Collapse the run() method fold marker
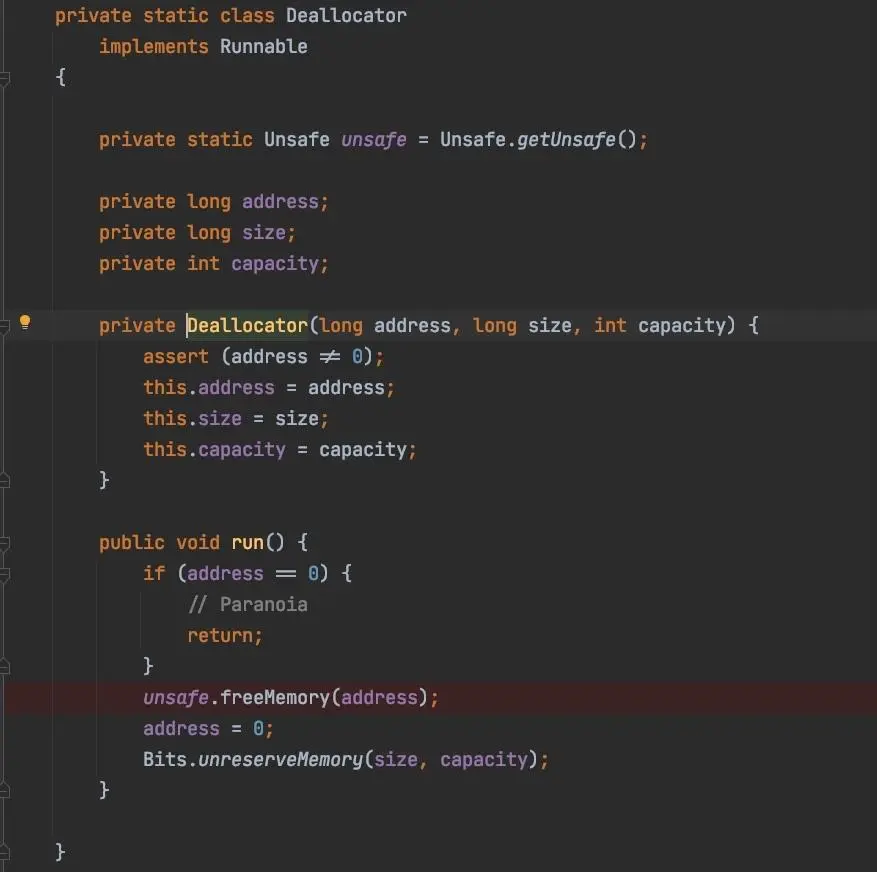 click(x=4, y=543)
